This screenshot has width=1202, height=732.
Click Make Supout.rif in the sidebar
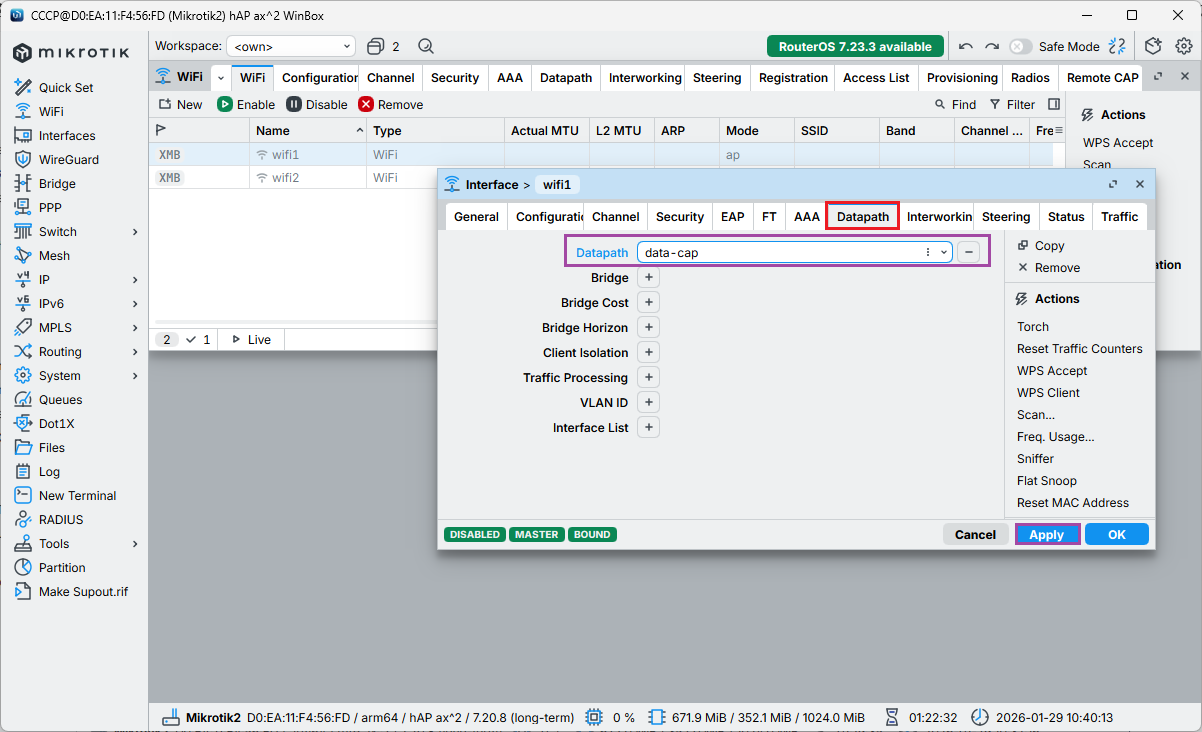pos(83,592)
